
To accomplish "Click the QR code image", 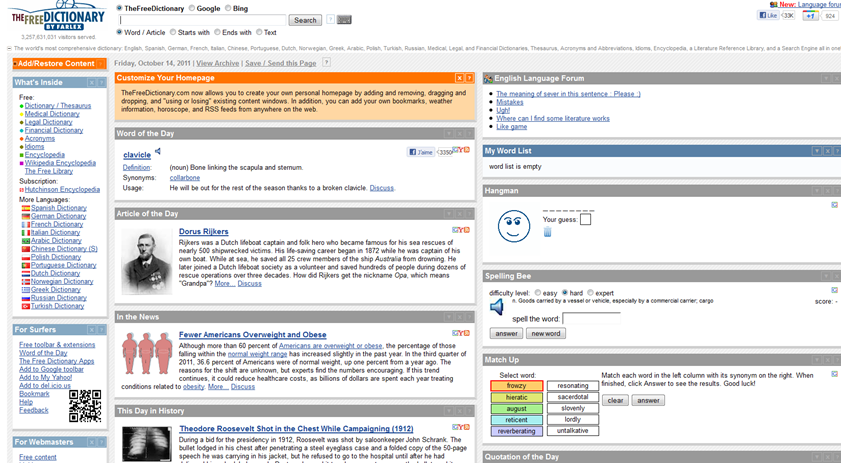I will point(85,405).
